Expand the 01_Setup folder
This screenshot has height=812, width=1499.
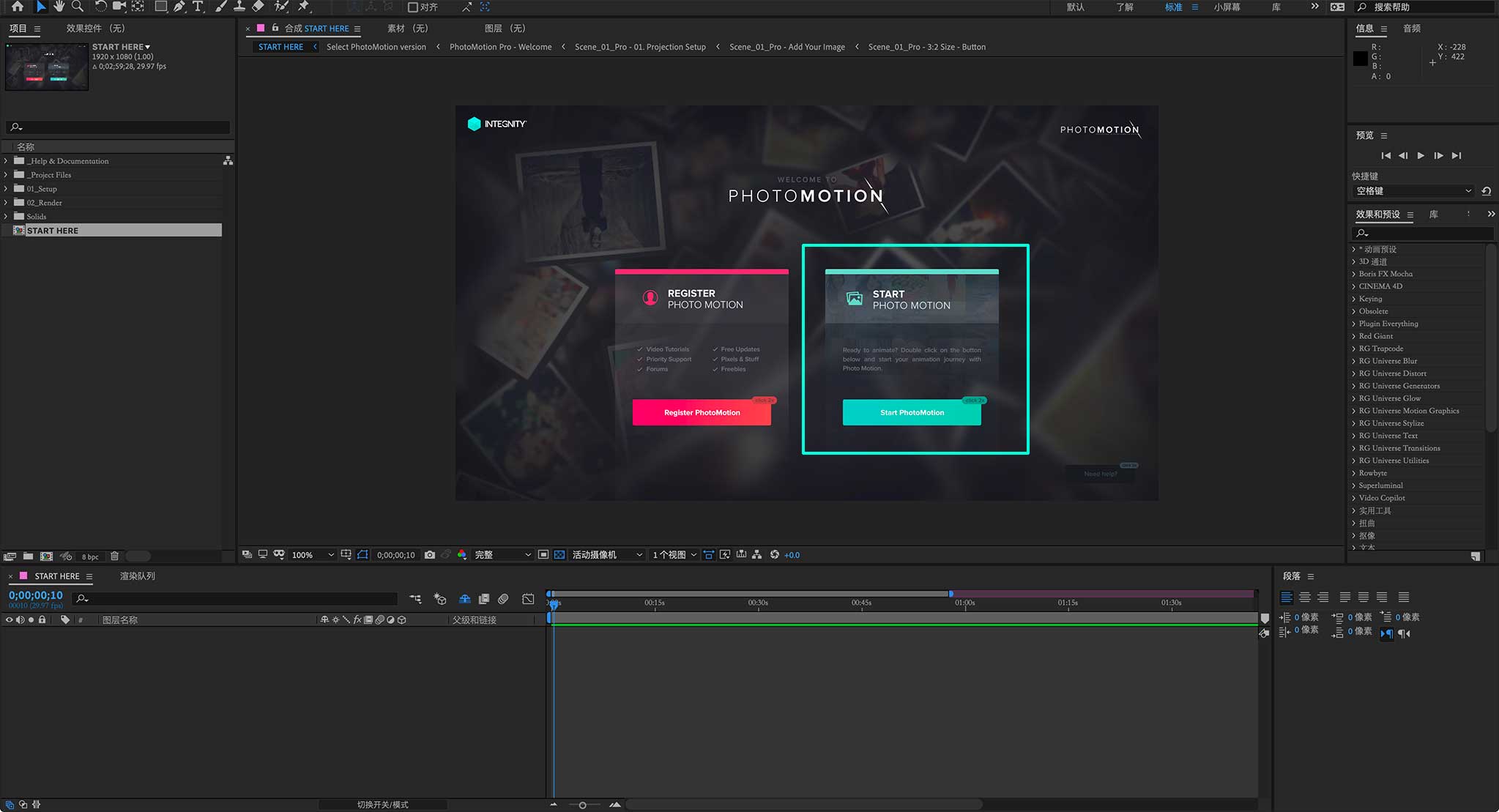[6, 189]
